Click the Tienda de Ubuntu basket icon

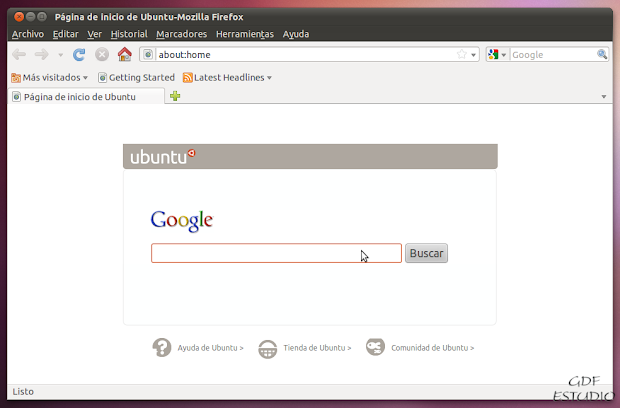click(x=268, y=349)
